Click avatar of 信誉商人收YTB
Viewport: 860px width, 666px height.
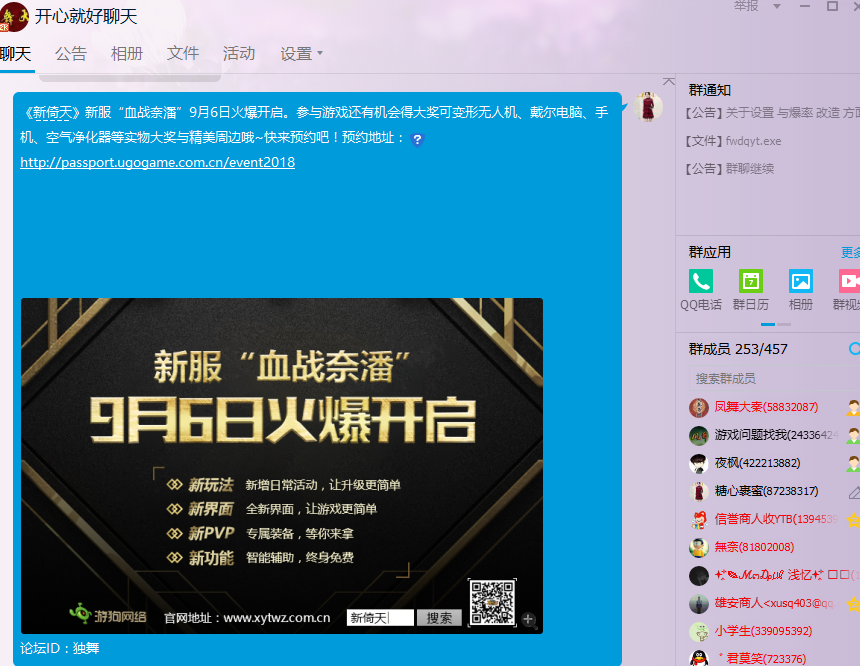[699, 520]
